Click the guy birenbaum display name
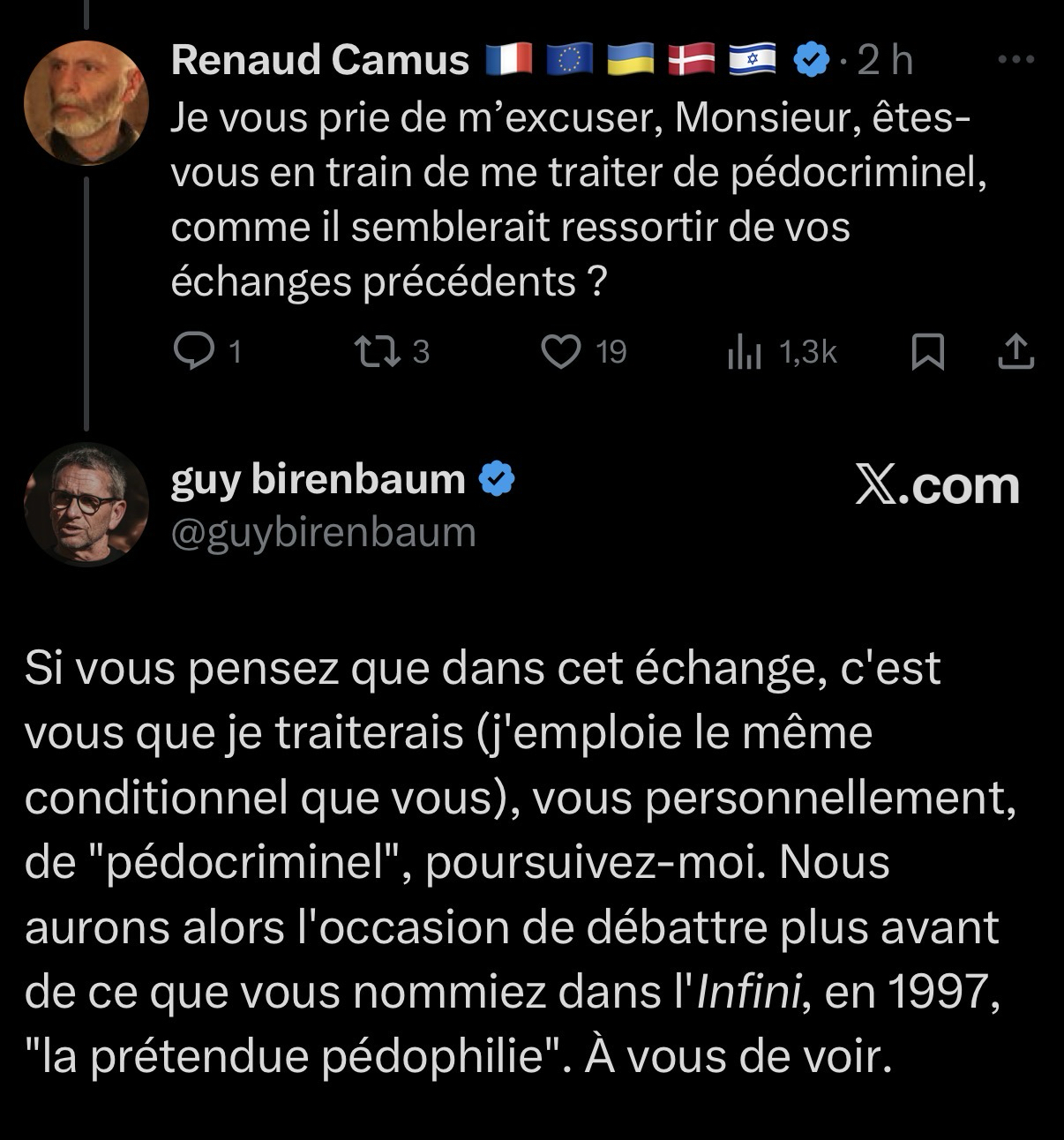This screenshot has height=1140, width=1064. [318, 479]
